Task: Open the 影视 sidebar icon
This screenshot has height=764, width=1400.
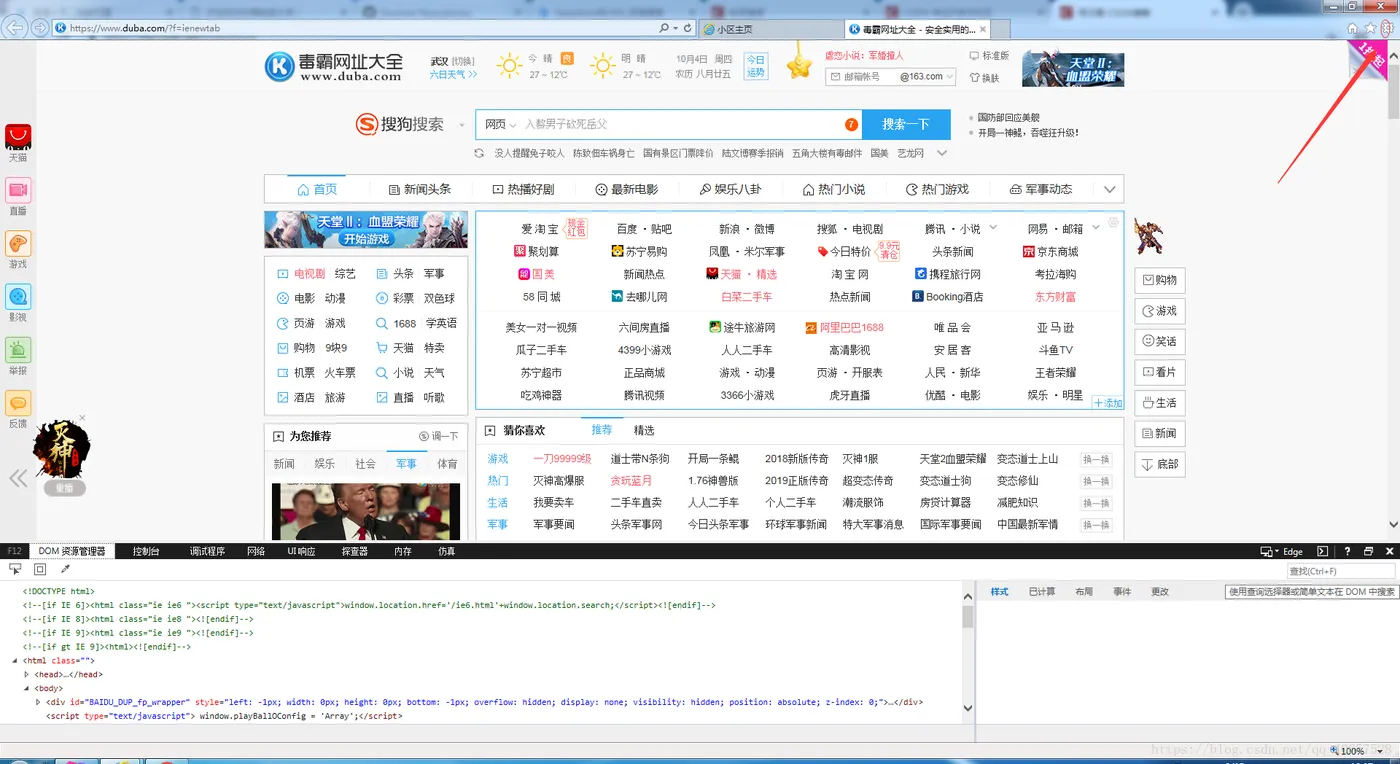Action: [x=18, y=296]
